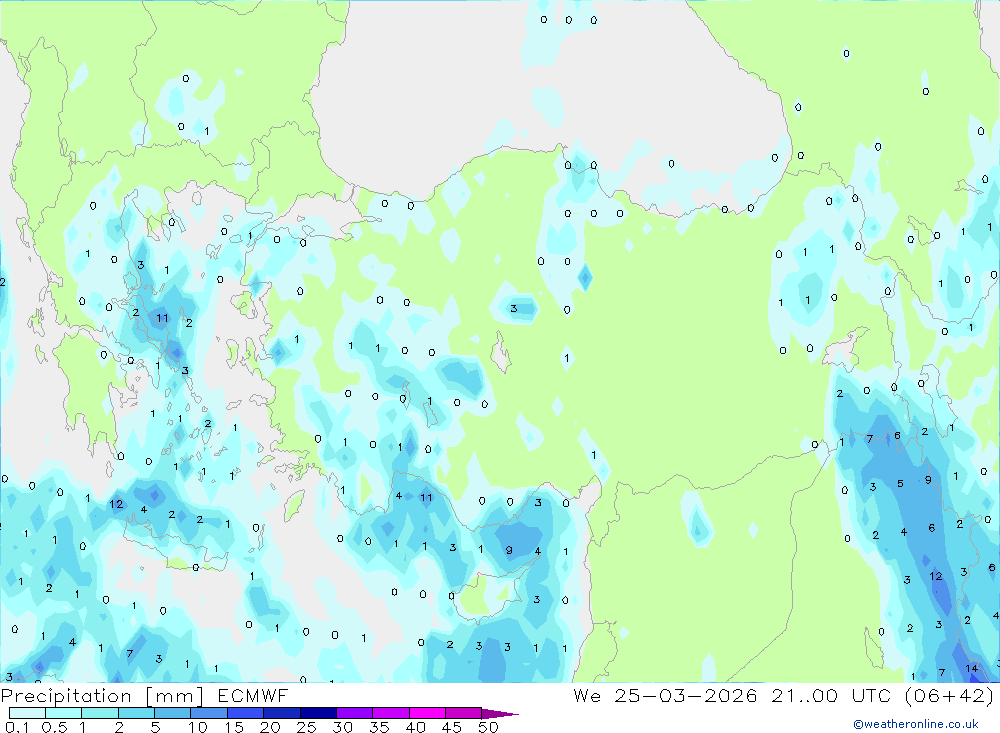Click the '50' legend scale label
This screenshot has height=733, width=1000.
pyautogui.click(x=488, y=727)
